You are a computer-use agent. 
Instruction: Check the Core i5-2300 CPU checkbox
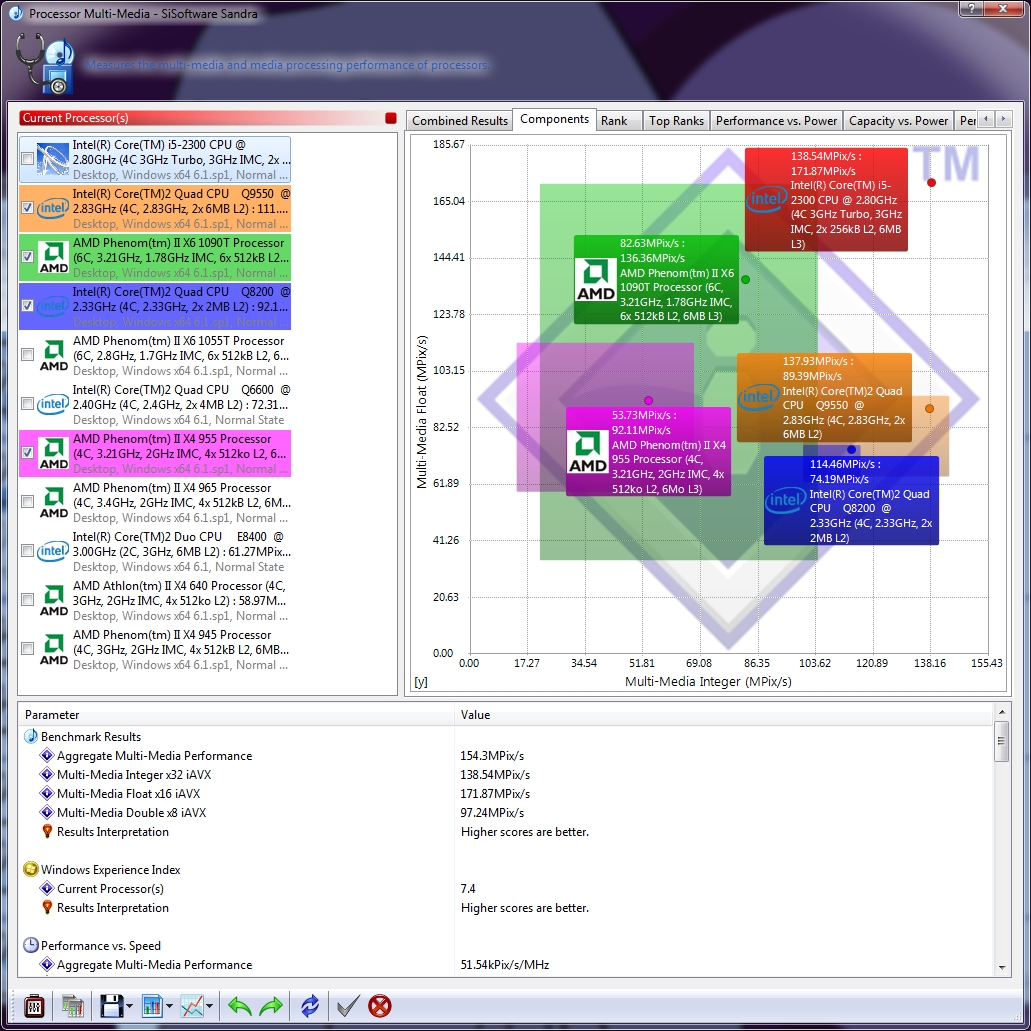coord(28,159)
